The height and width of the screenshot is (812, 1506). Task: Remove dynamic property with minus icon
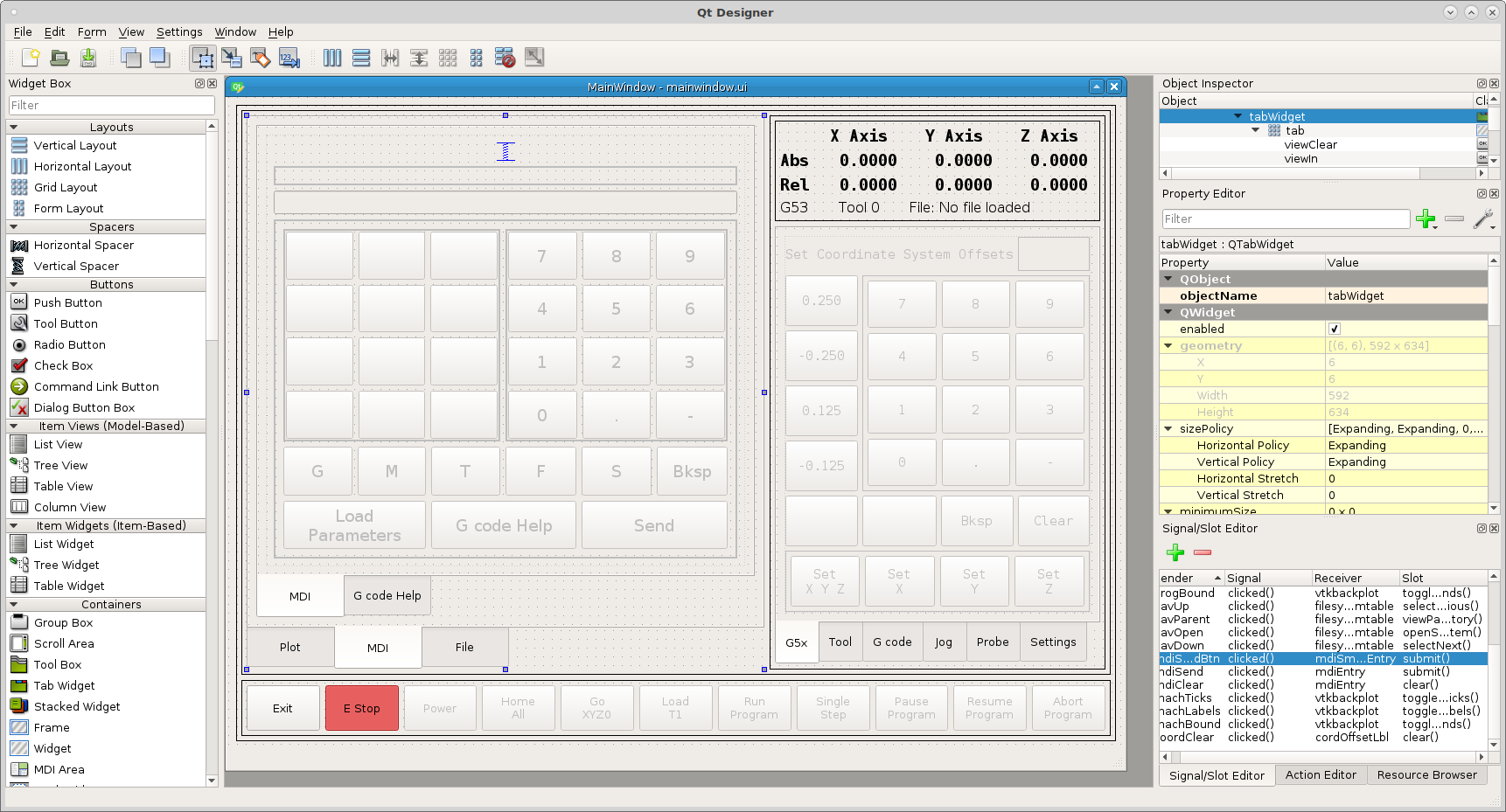[x=1454, y=219]
